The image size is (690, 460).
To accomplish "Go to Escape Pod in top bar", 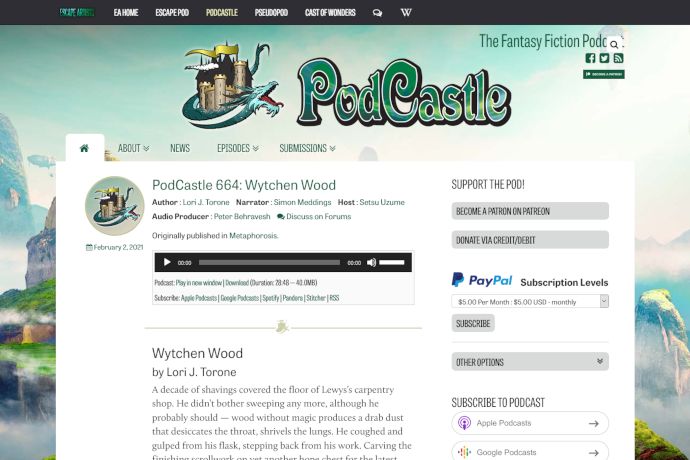I will (172, 12).
